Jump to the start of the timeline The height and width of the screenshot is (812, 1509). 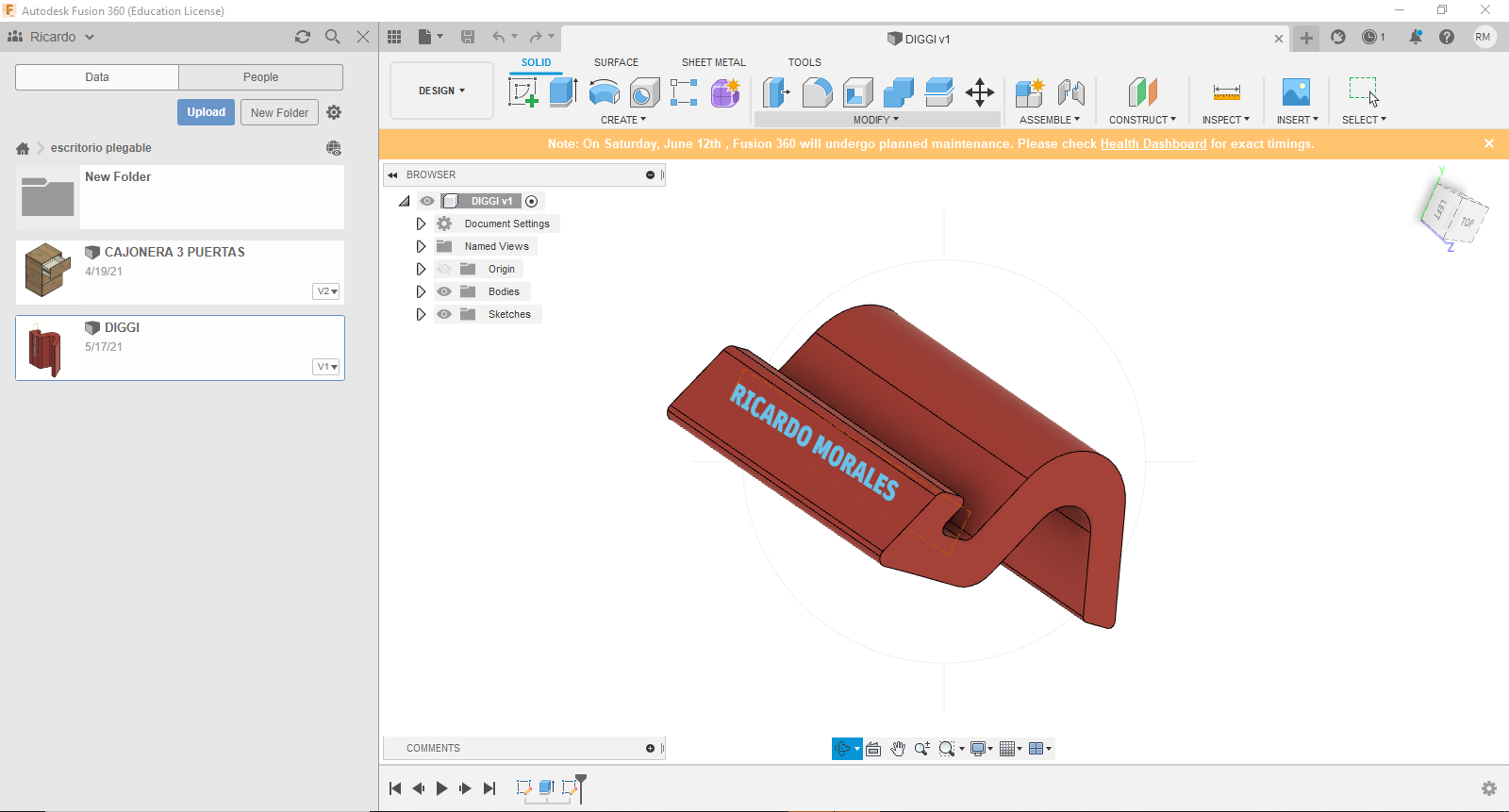coord(395,788)
